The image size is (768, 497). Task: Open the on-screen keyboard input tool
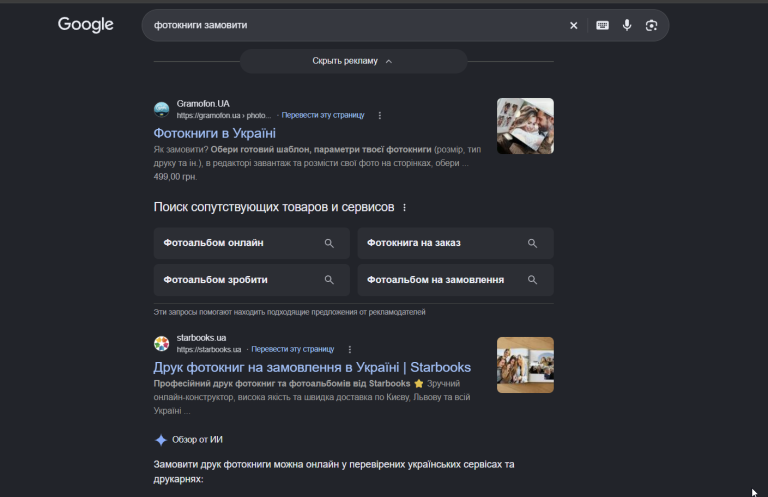pyautogui.click(x=602, y=25)
